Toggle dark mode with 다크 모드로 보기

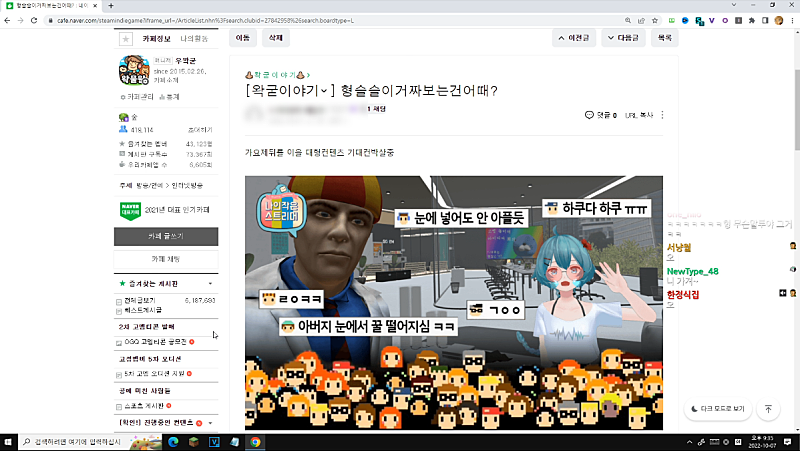click(717, 409)
